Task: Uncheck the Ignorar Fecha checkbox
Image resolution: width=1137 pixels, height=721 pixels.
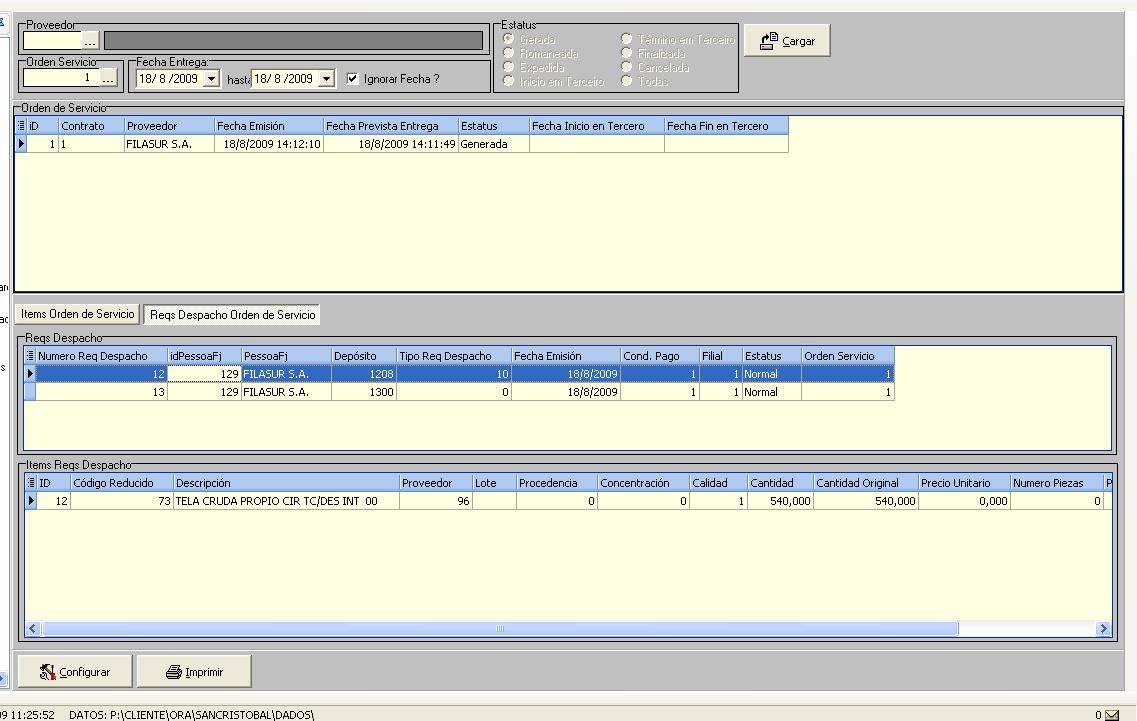Action: click(352, 79)
